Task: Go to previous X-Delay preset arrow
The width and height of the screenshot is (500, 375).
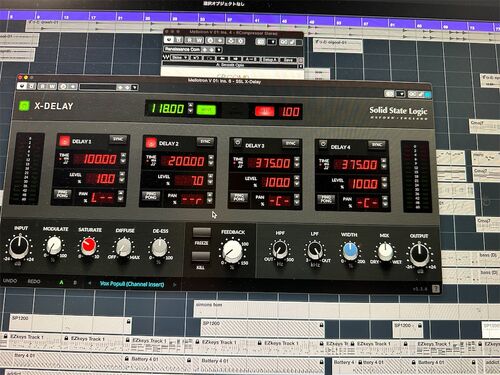Action: [89, 283]
